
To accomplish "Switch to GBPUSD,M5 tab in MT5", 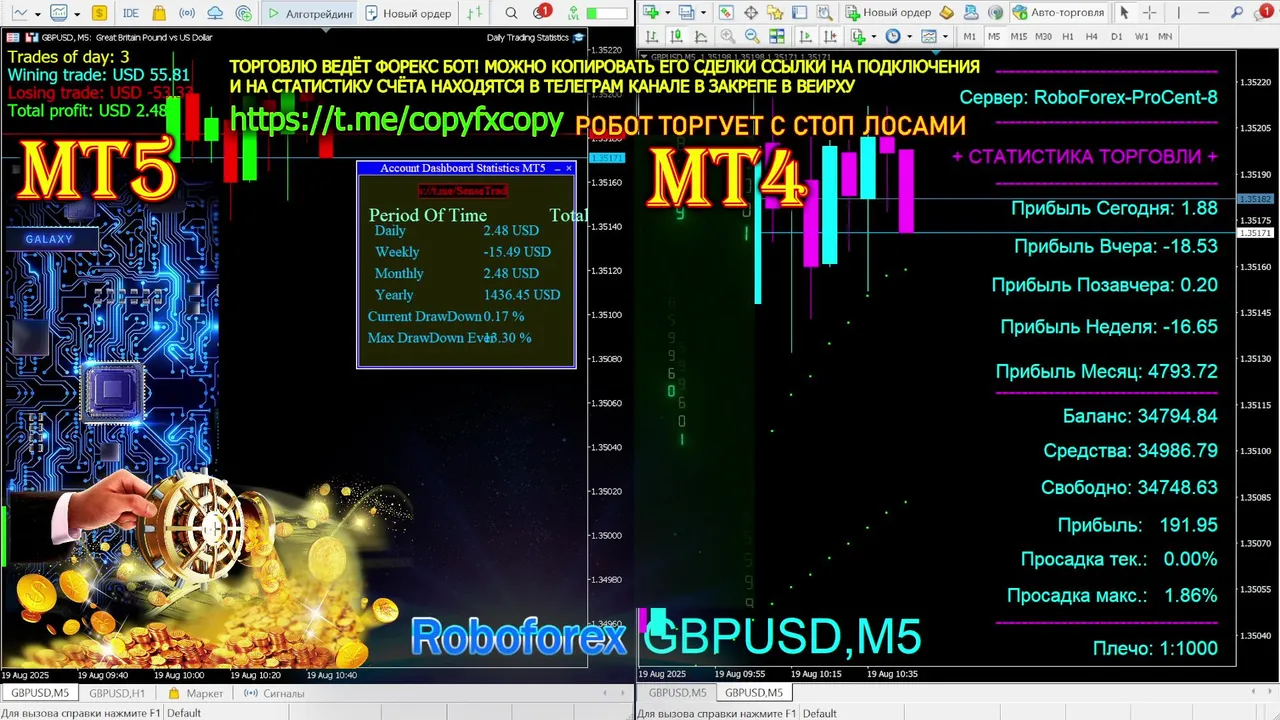I will [x=40, y=693].
